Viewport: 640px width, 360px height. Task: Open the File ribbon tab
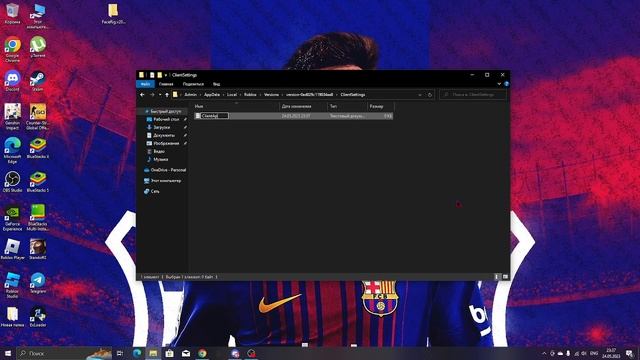(145, 84)
